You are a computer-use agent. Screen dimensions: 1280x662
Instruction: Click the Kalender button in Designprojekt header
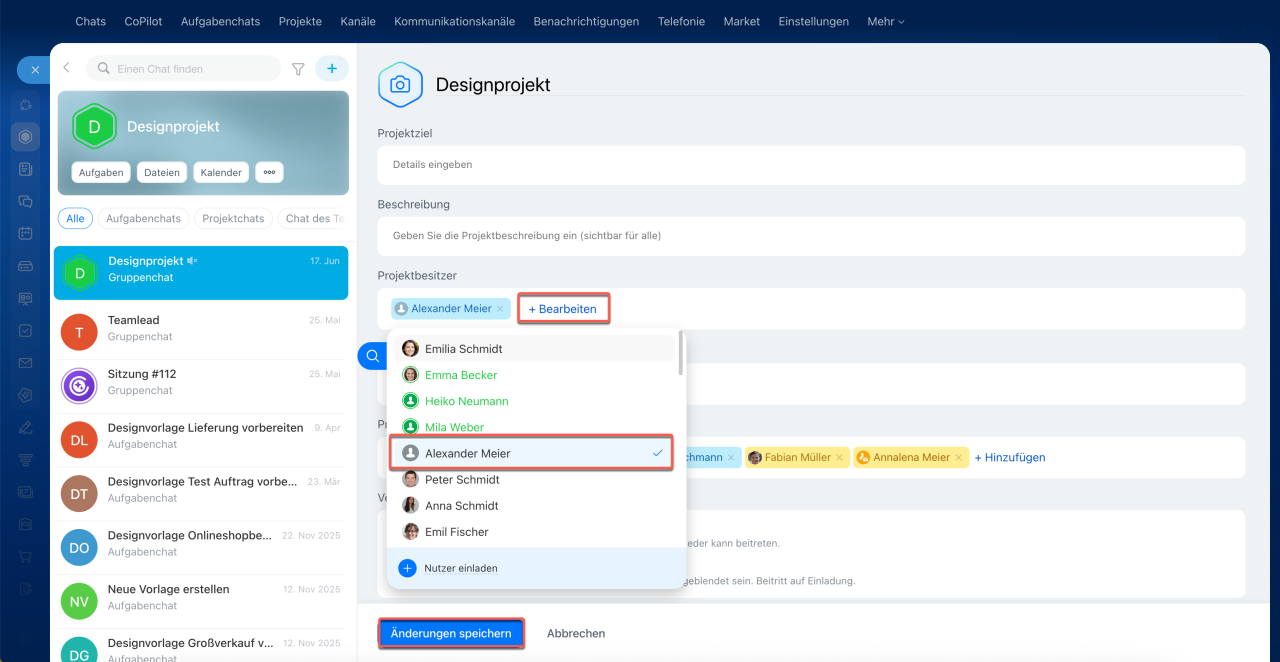point(221,172)
